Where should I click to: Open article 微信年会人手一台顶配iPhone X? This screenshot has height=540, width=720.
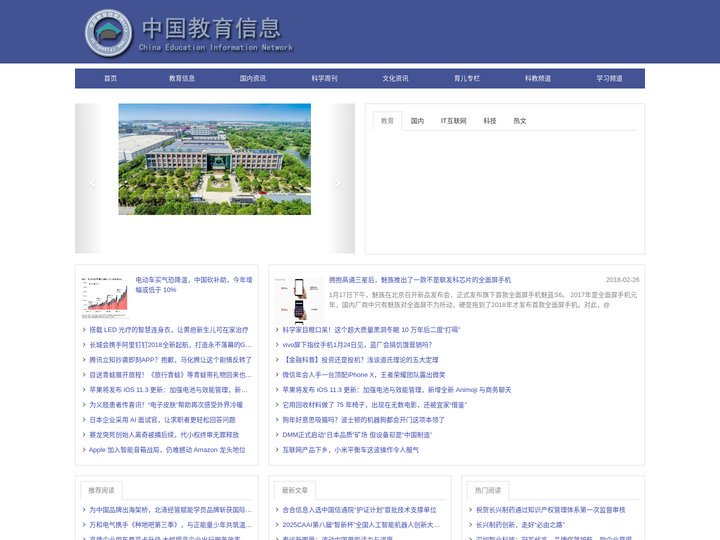click(x=364, y=375)
